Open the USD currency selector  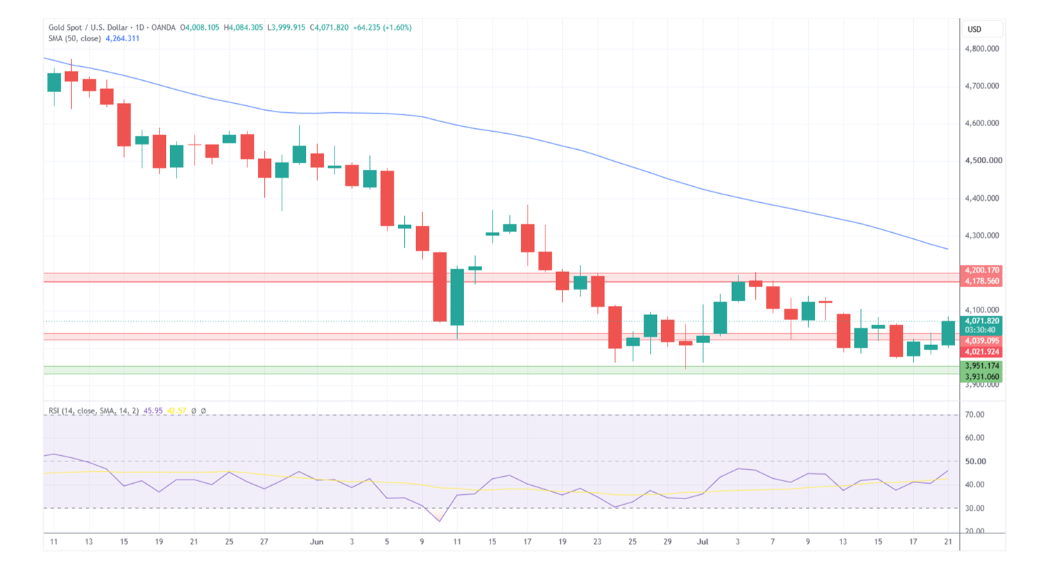974,29
